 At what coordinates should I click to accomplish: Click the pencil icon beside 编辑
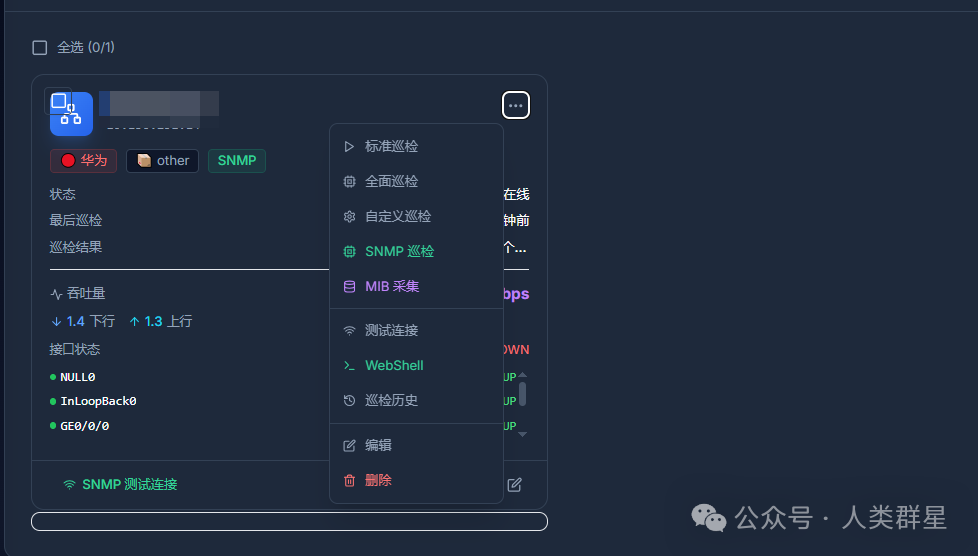point(349,446)
